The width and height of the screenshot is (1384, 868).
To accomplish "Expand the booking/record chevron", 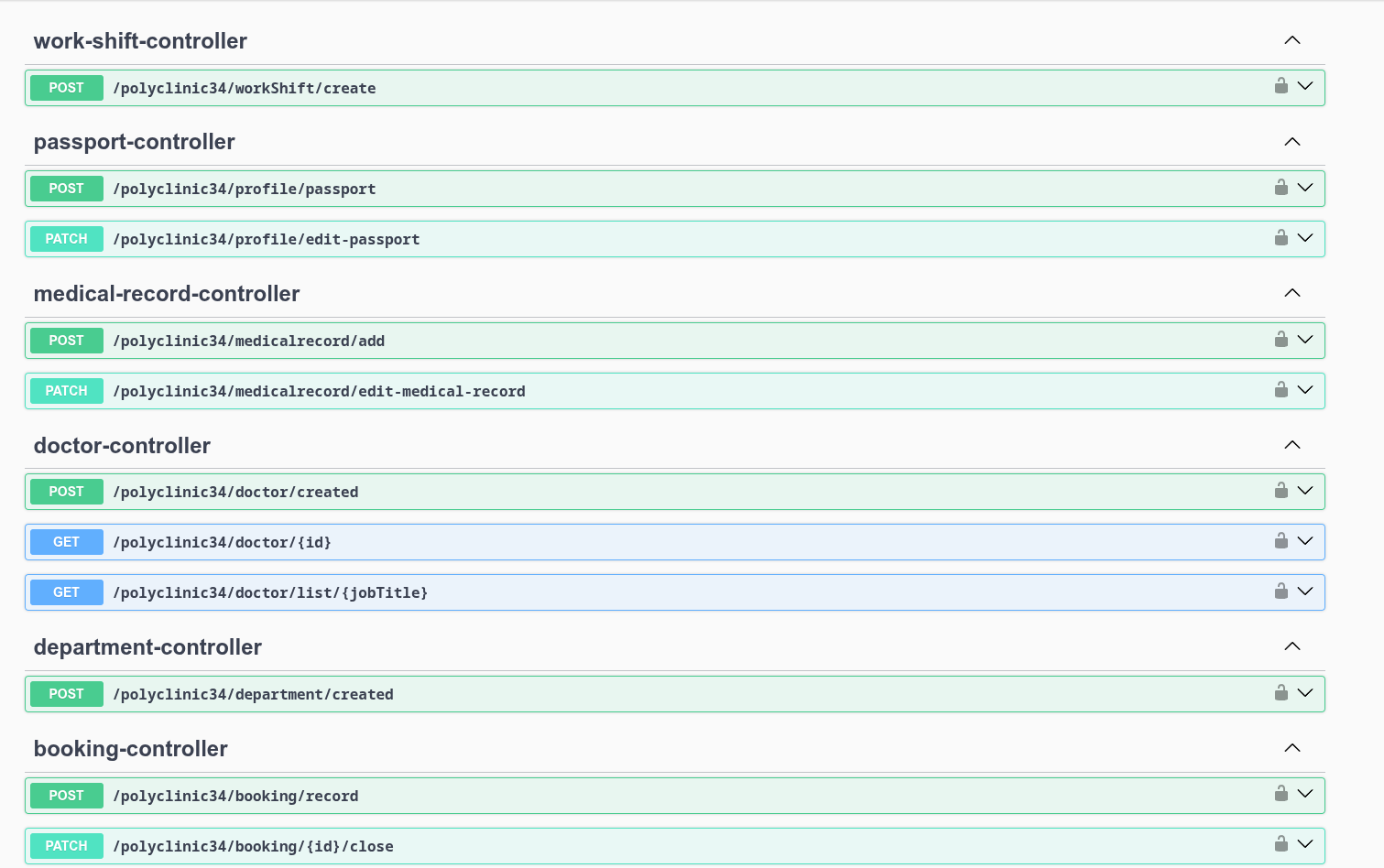I will (1305, 794).
